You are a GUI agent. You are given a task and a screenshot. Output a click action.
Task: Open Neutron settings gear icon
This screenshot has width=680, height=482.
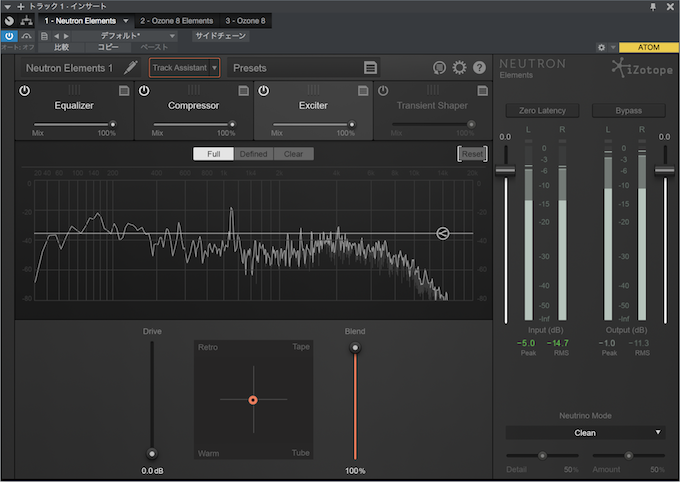(x=459, y=68)
